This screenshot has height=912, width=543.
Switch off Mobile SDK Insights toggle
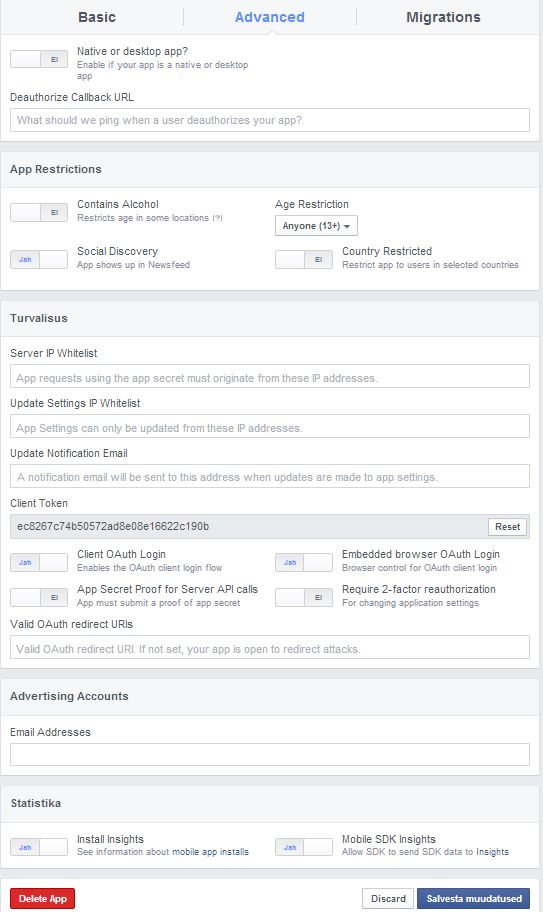coord(303,847)
